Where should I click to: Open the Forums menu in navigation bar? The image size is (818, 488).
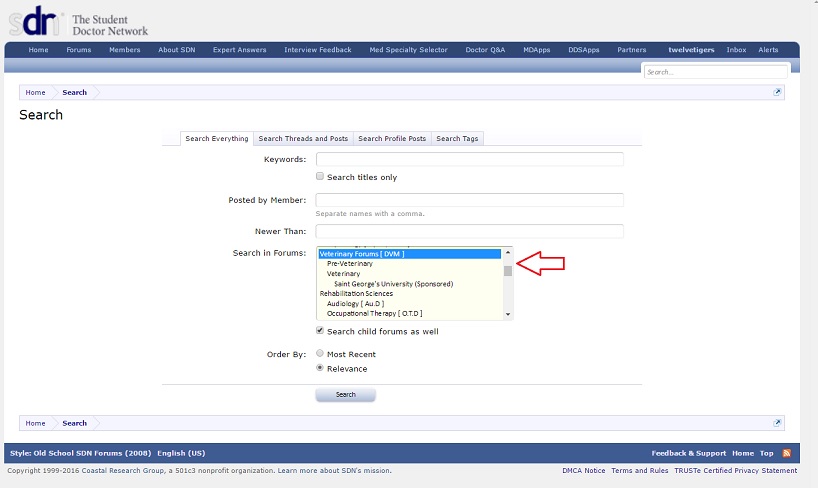pos(79,50)
